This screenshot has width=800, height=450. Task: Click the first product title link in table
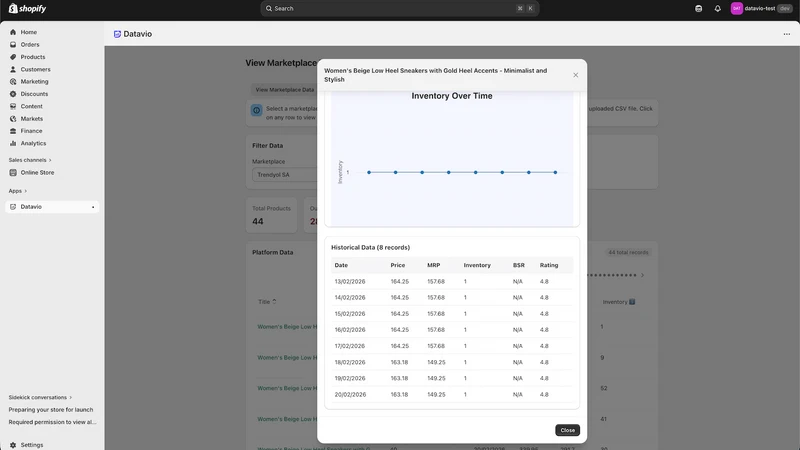[287, 327]
